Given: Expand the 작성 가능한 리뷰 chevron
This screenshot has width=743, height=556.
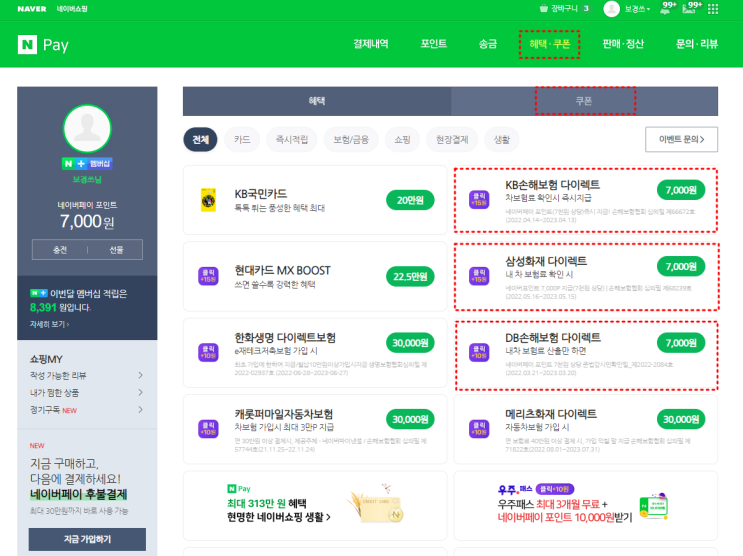Looking at the screenshot, I should click(x=140, y=375).
